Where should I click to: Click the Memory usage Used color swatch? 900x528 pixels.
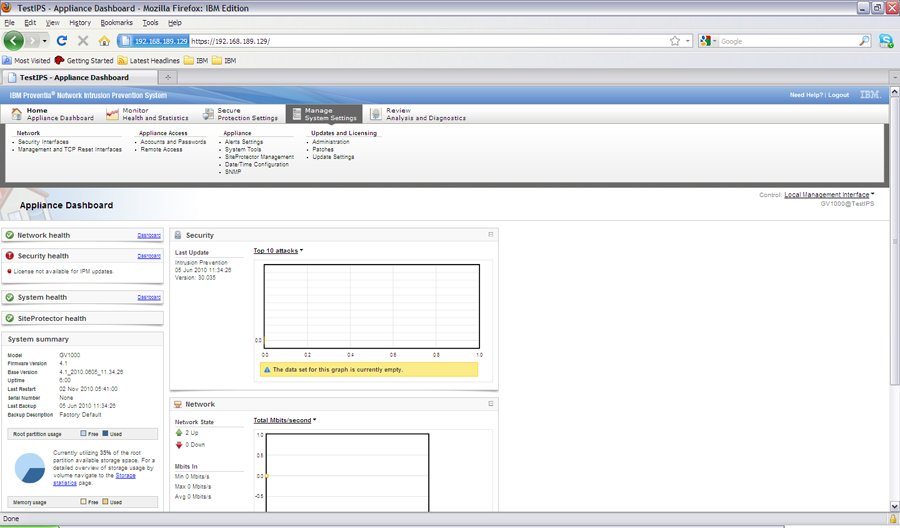click(105, 501)
